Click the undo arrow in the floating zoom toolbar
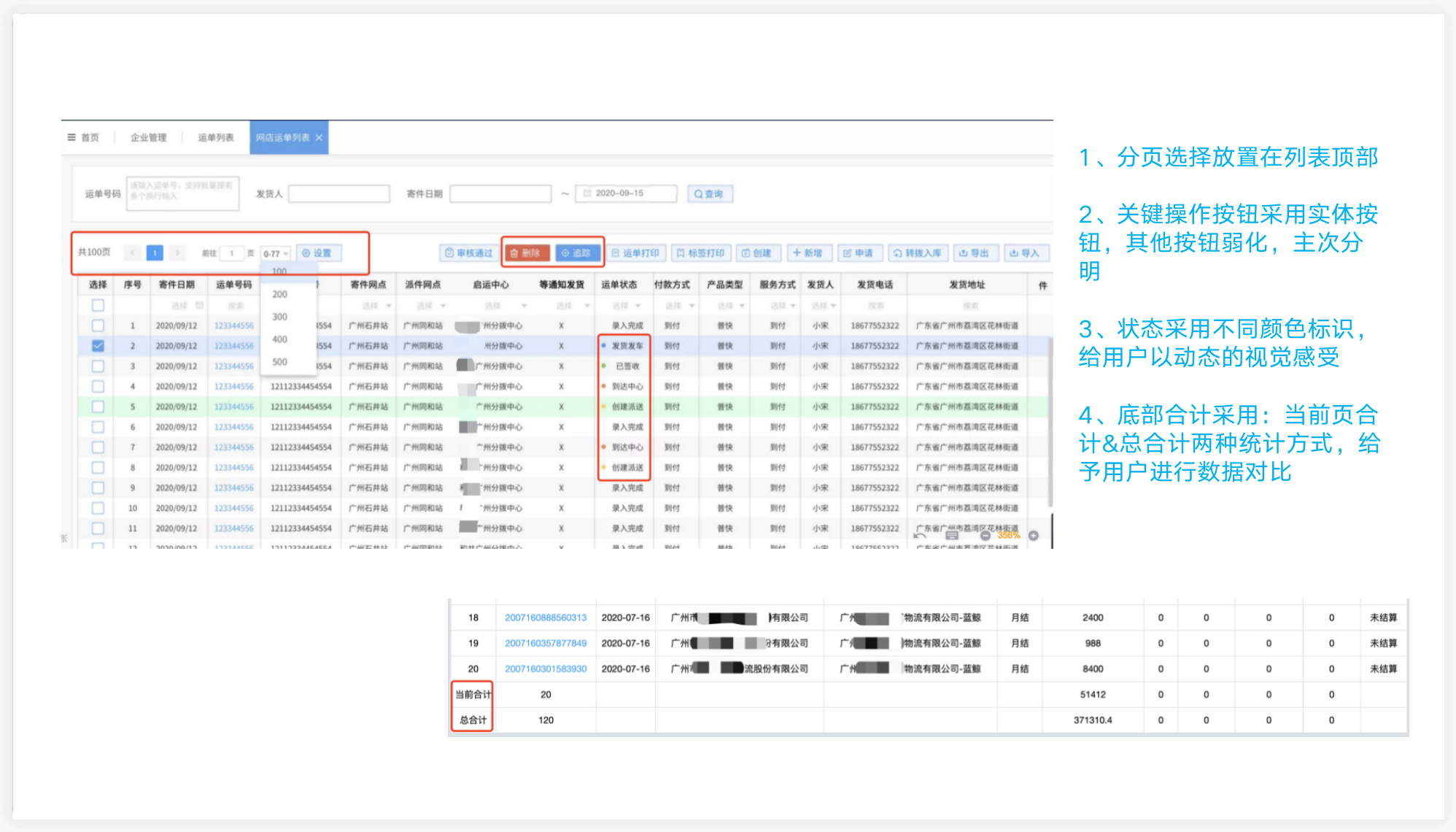The height and width of the screenshot is (832, 1456). 920,536
